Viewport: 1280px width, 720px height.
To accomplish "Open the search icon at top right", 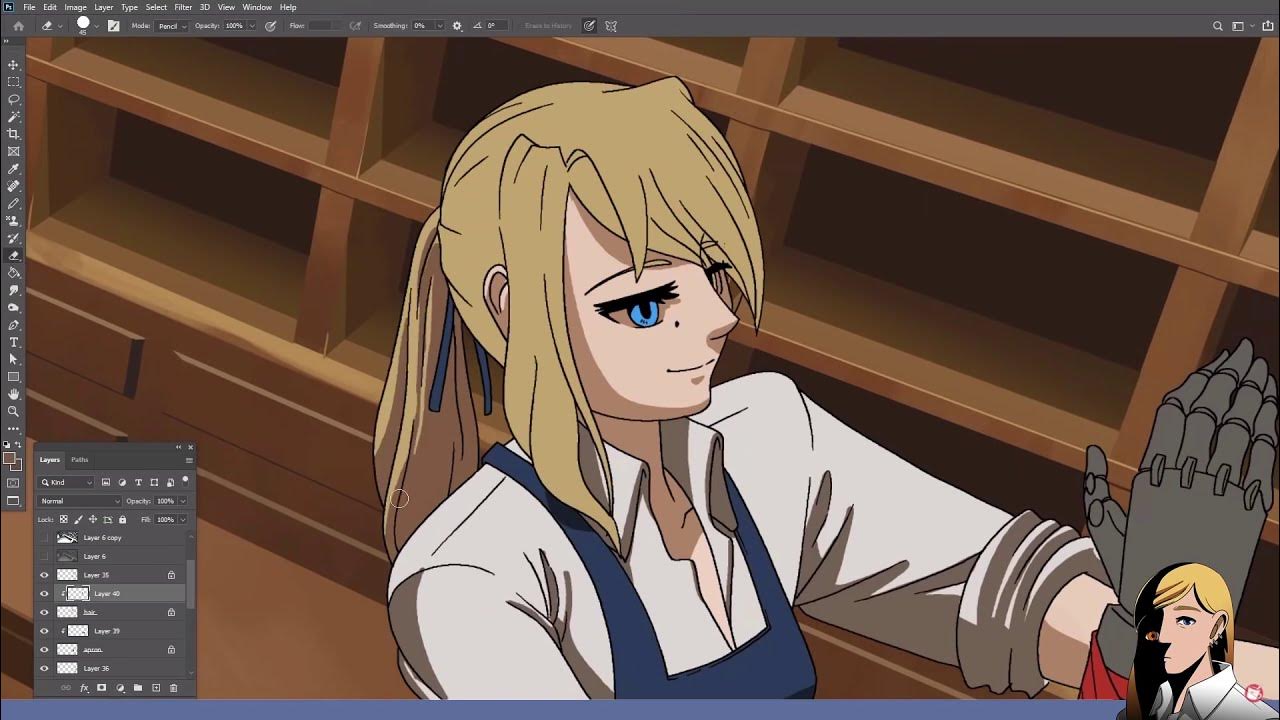I will coord(1217,26).
